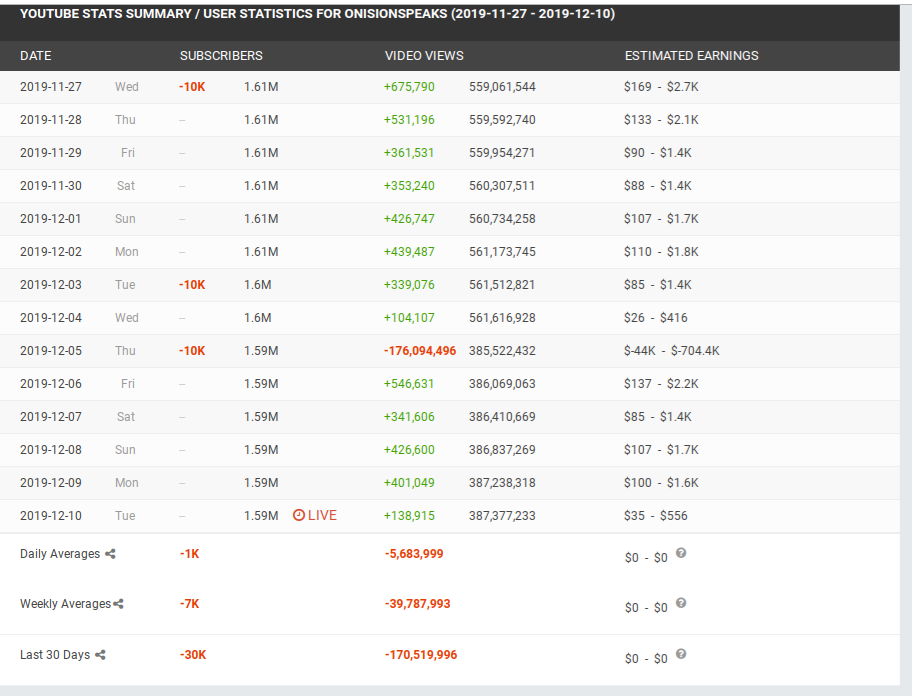Click the date 2019-12-02
This screenshot has height=696, width=912.
(x=51, y=252)
